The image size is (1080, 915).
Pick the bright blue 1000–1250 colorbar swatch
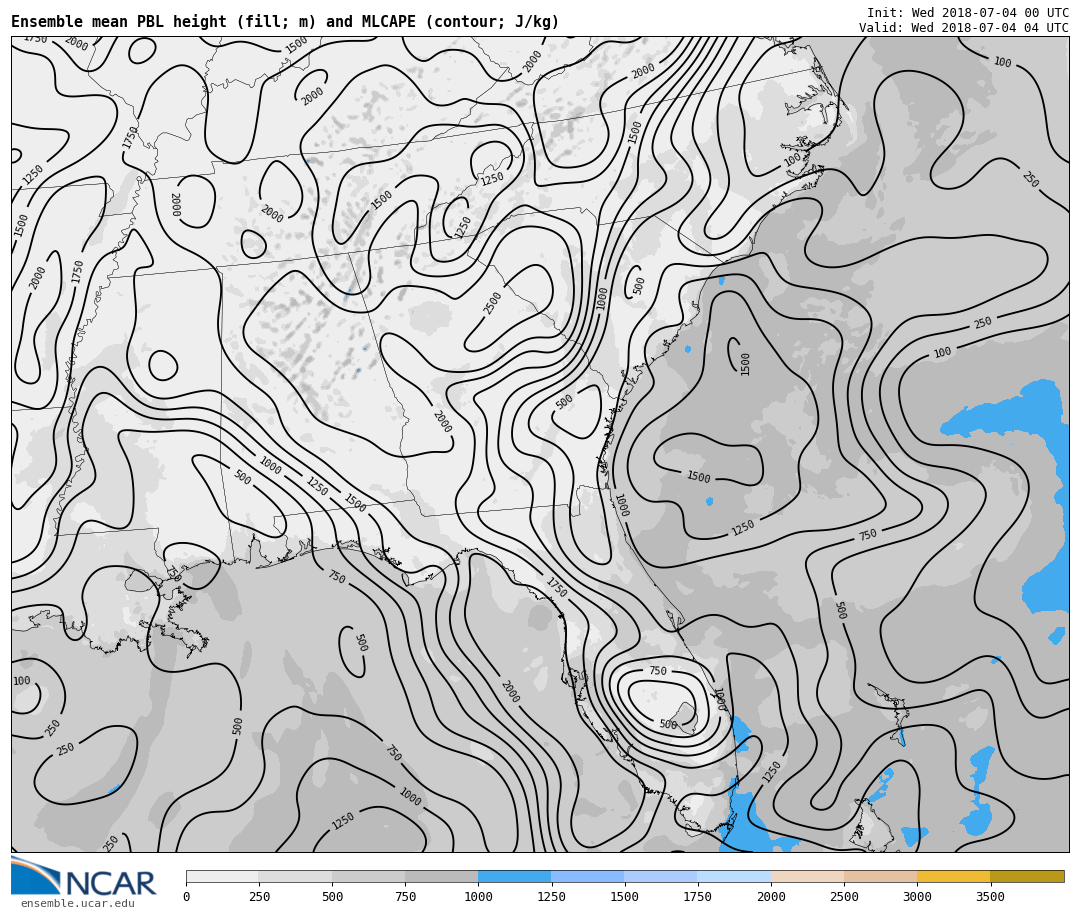(514, 876)
